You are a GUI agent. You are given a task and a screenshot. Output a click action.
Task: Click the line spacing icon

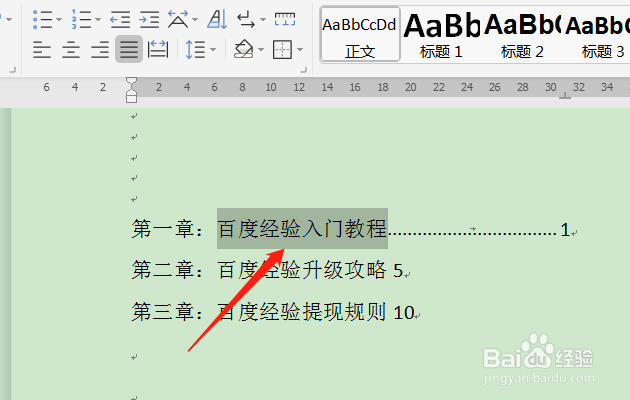(195, 49)
